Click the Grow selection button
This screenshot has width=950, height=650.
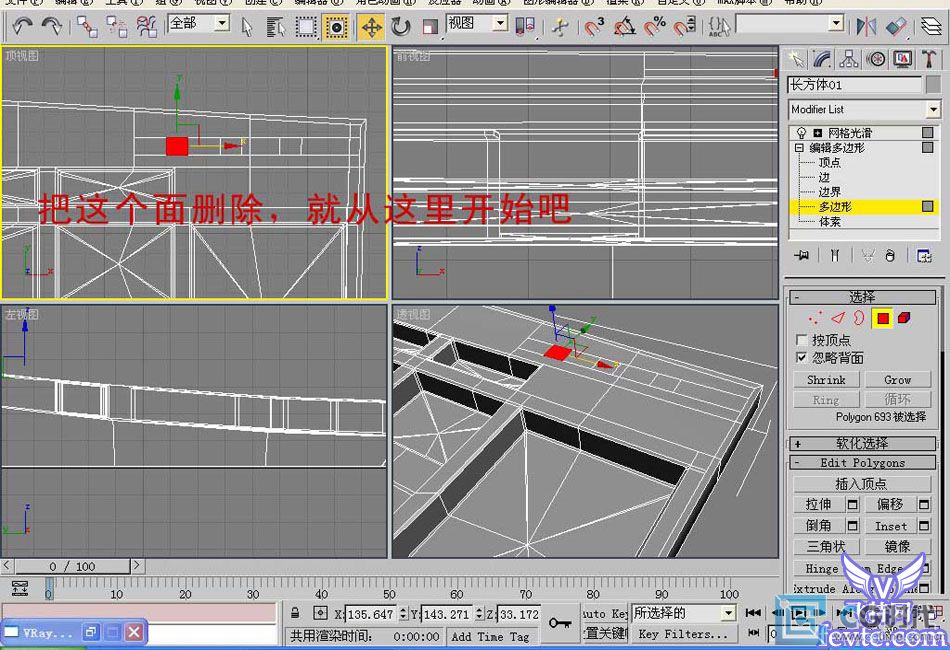(897, 380)
